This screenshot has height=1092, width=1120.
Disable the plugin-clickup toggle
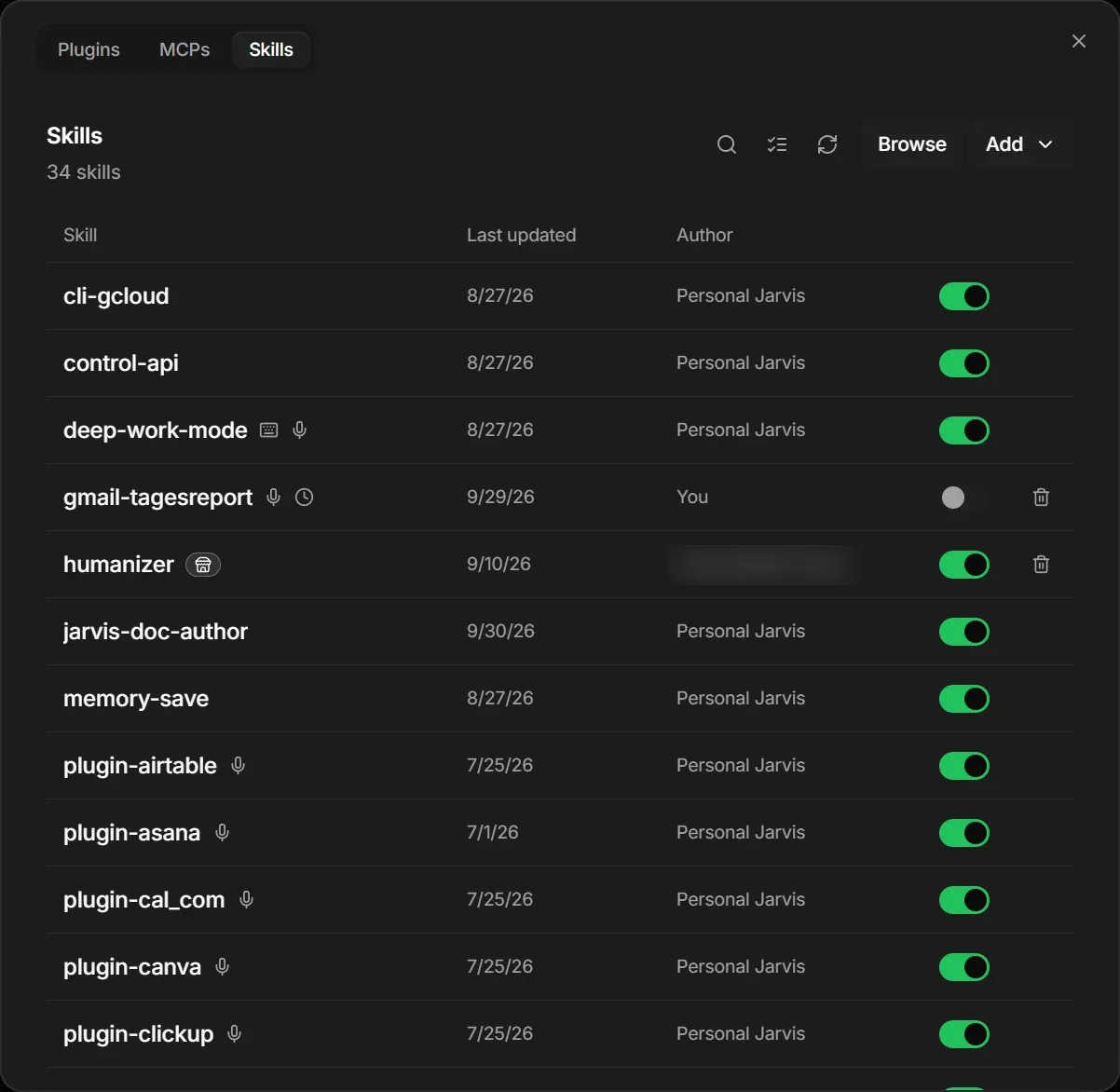964,1034
